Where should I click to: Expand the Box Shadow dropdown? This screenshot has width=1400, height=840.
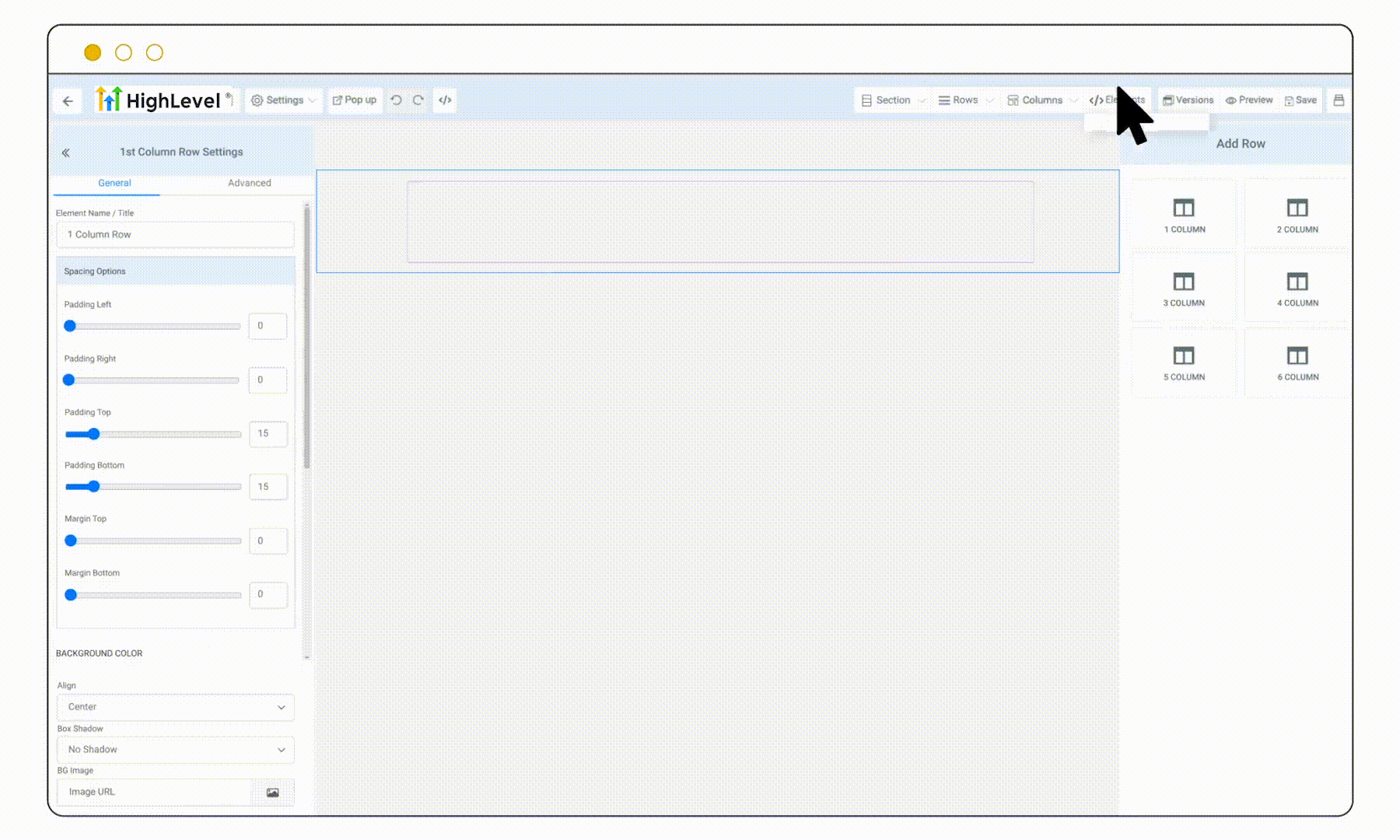pyautogui.click(x=174, y=749)
